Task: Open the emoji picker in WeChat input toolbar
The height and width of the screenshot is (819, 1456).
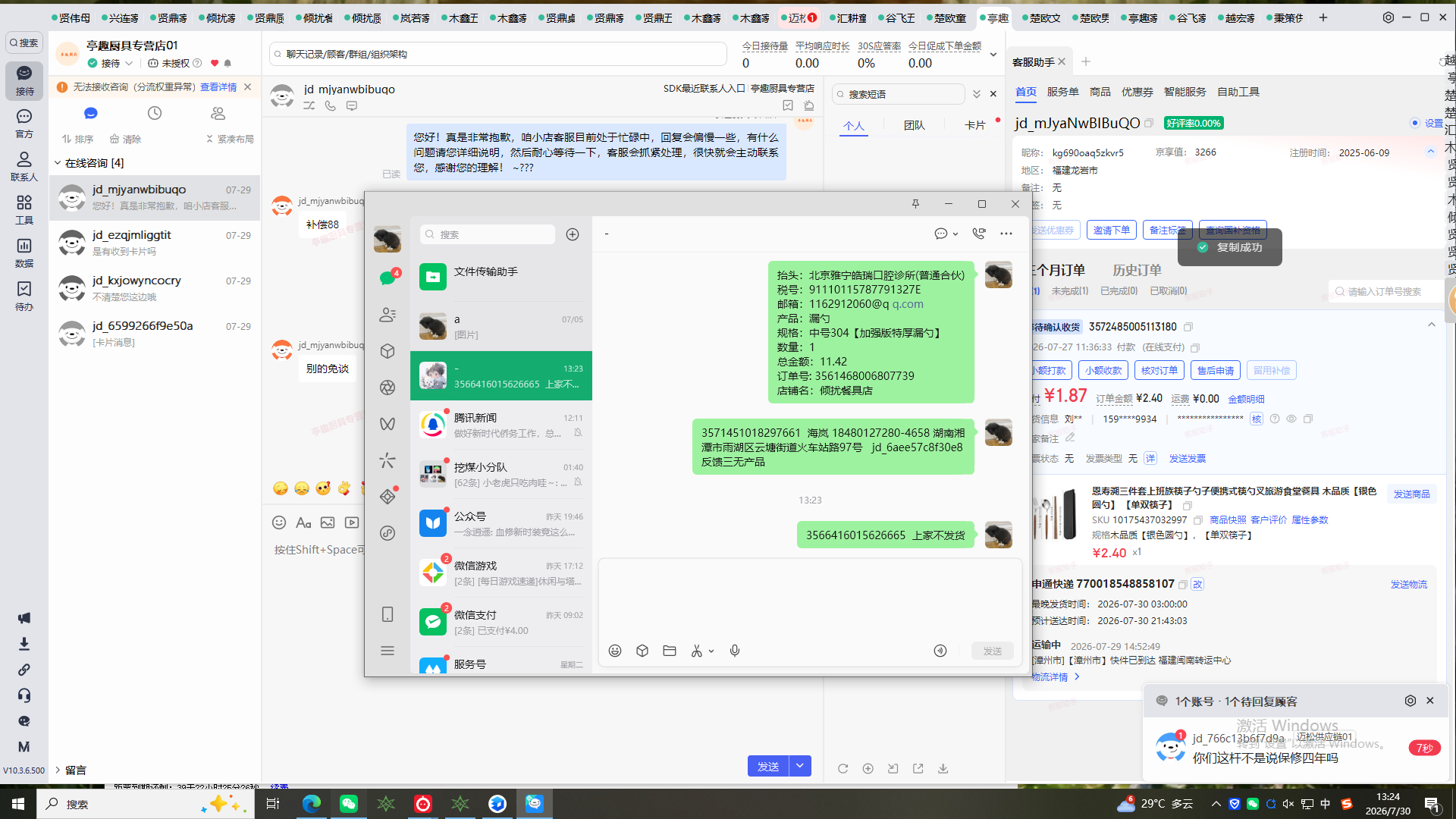Action: (615, 651)
